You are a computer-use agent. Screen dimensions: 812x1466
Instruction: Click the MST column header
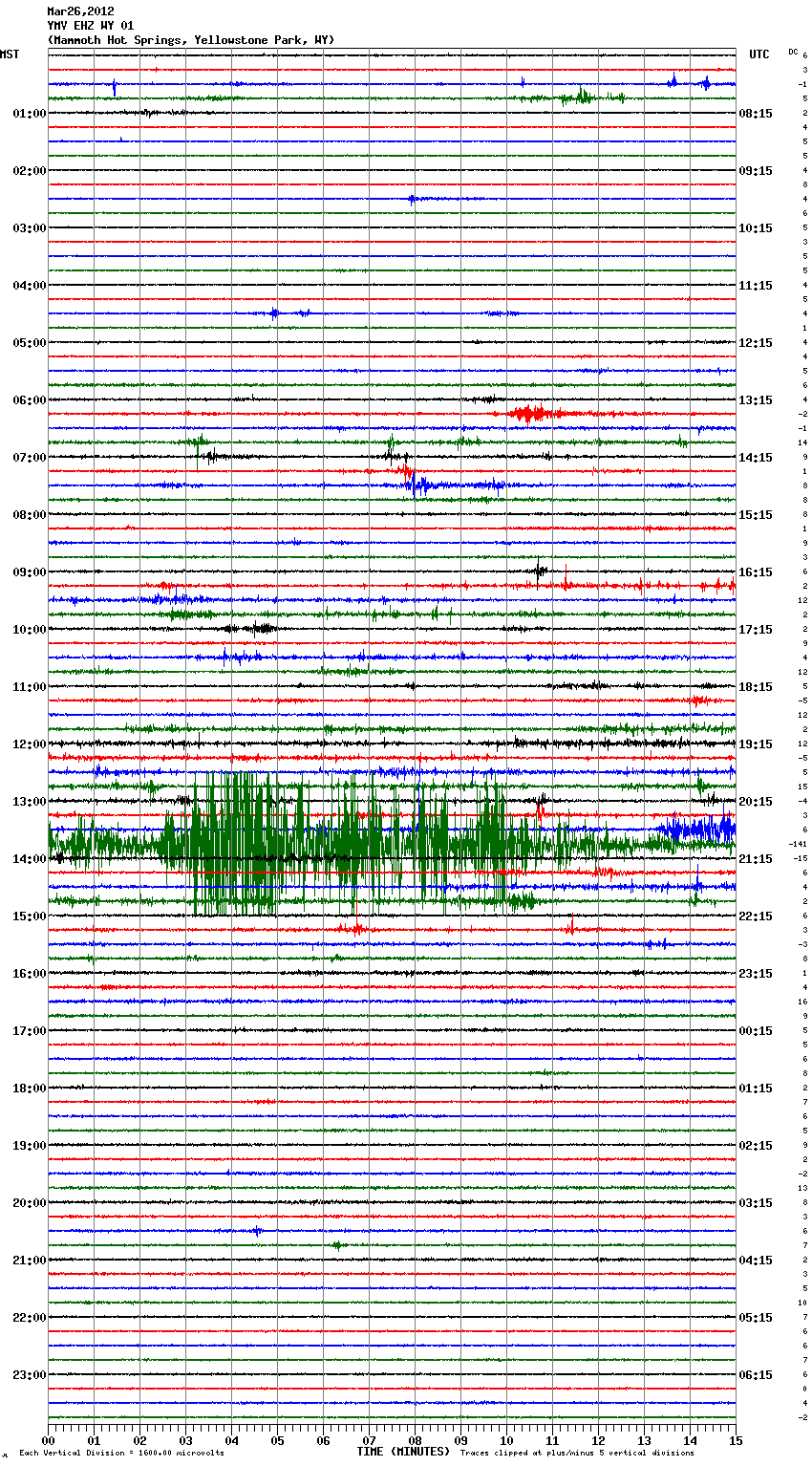pyautogui.click(x=10, y=54)
